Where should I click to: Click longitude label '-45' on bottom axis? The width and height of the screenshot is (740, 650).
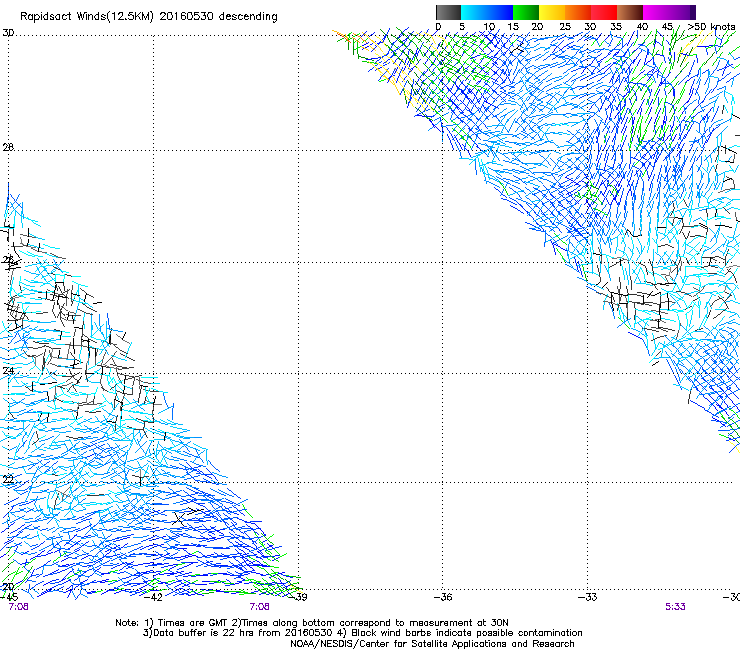[x=8, y=597]
